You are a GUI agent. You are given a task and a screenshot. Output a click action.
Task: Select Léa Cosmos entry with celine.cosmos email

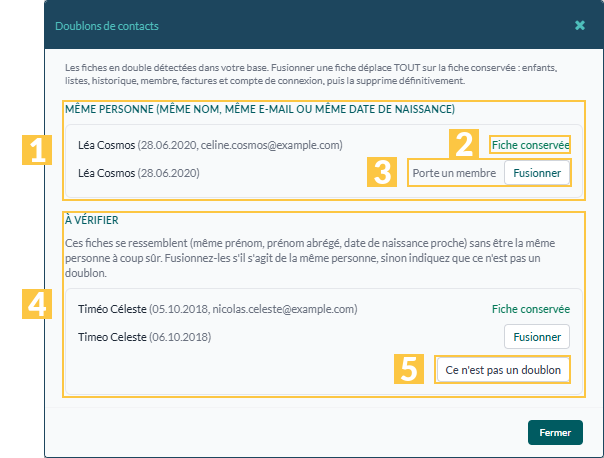pos(210,145)
